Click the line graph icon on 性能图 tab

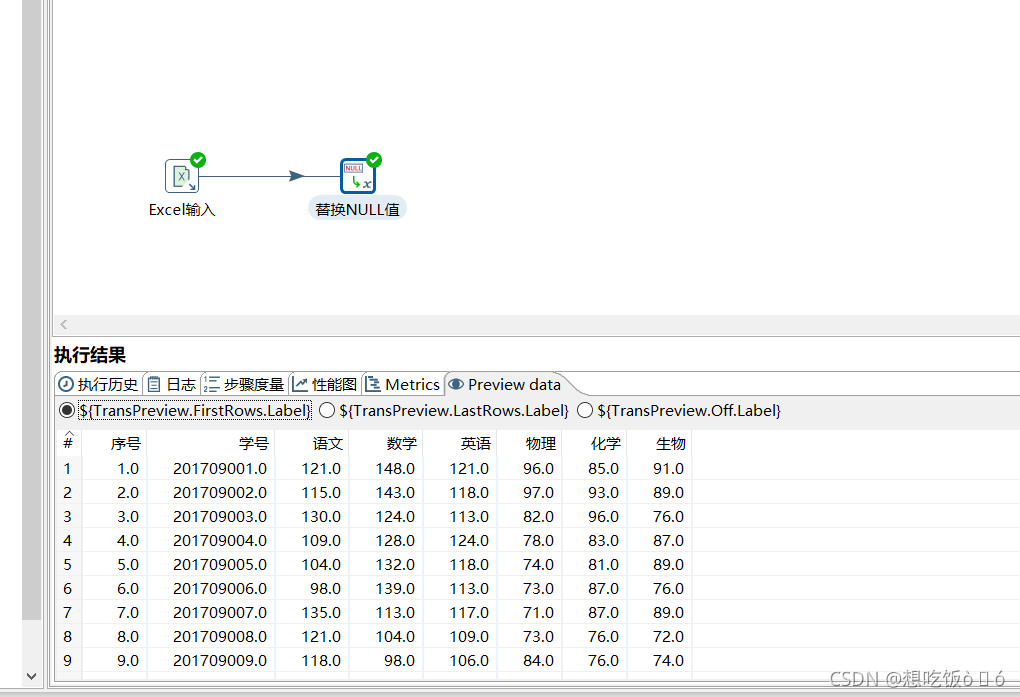point(299,383)
